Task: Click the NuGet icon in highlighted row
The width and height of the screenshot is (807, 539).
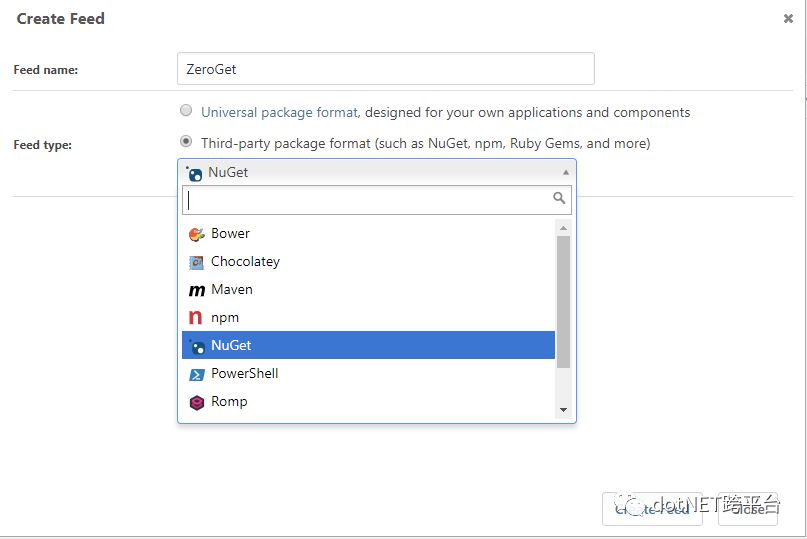Action: tap(196, 346)
